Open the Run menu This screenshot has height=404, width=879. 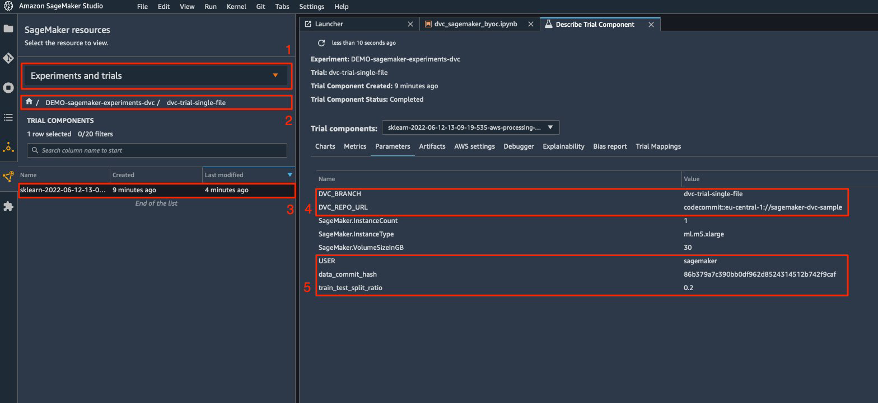click(210, 7)
